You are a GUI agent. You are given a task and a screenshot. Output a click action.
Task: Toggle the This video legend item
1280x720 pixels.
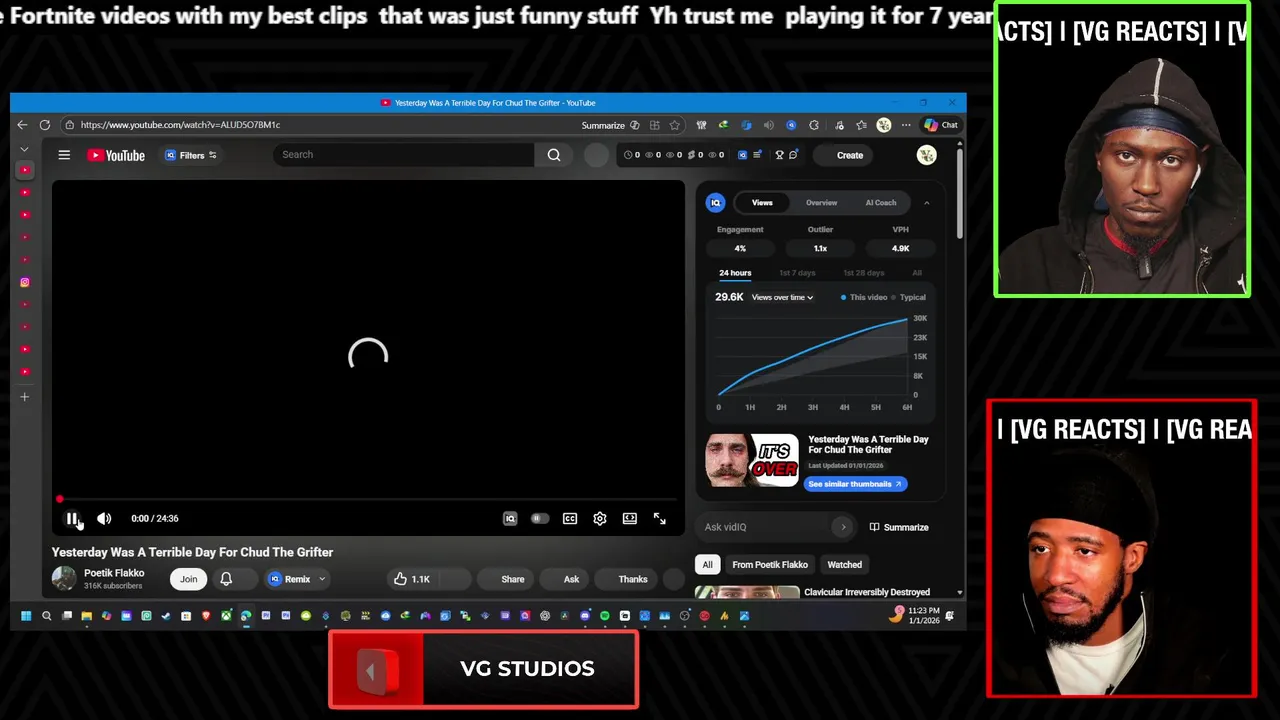tap(864, 297)
